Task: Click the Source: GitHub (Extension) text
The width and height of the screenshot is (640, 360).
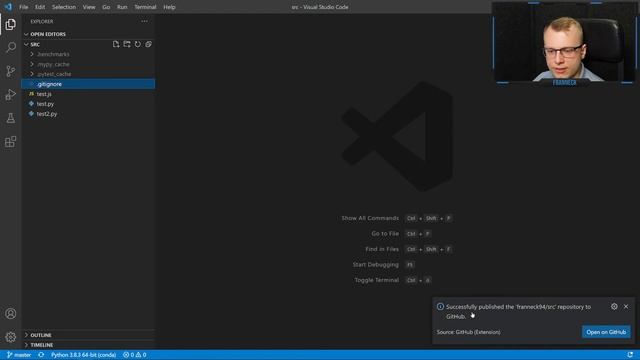Action: [469, 332]
